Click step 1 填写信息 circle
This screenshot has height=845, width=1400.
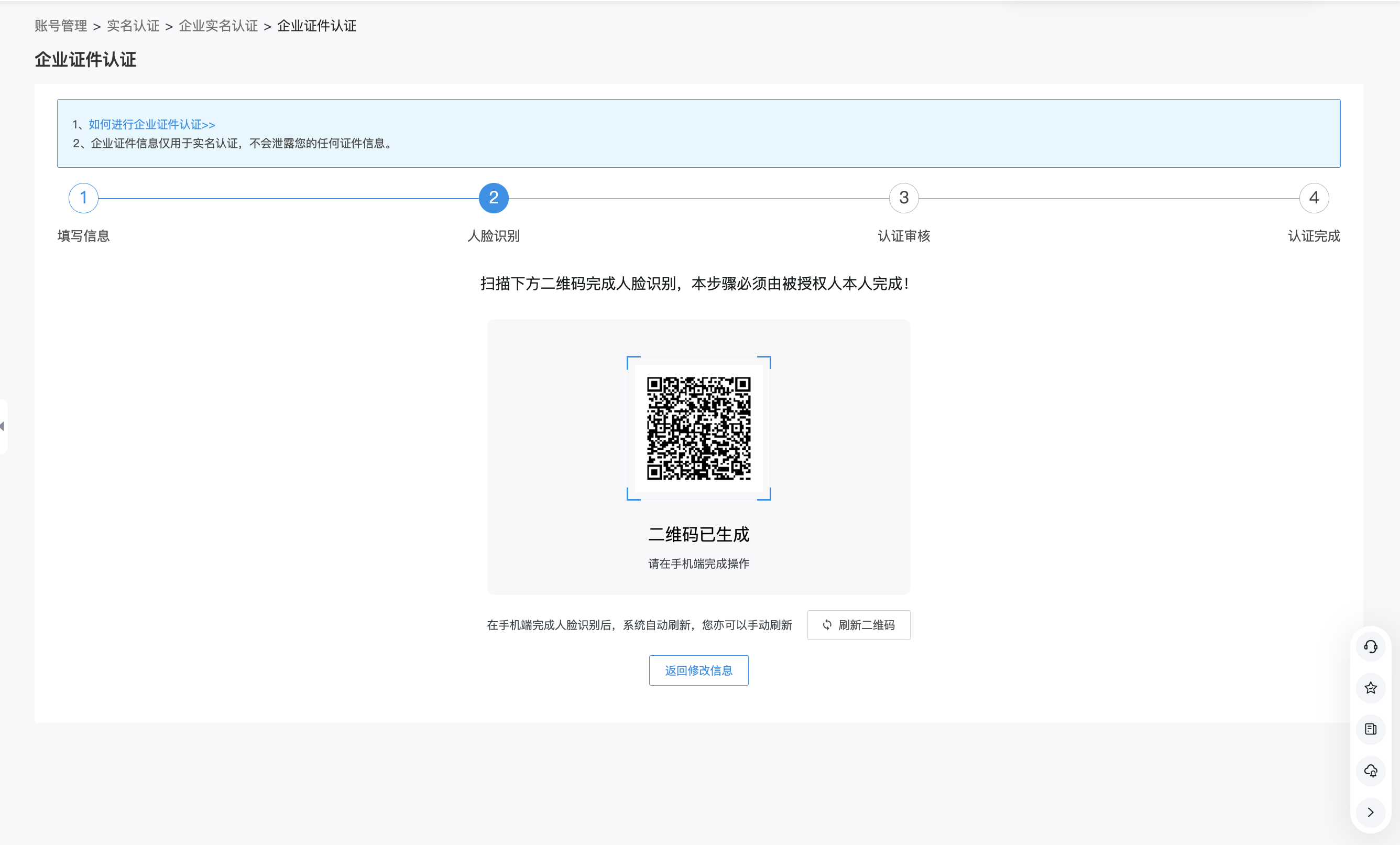pos(83,198)
